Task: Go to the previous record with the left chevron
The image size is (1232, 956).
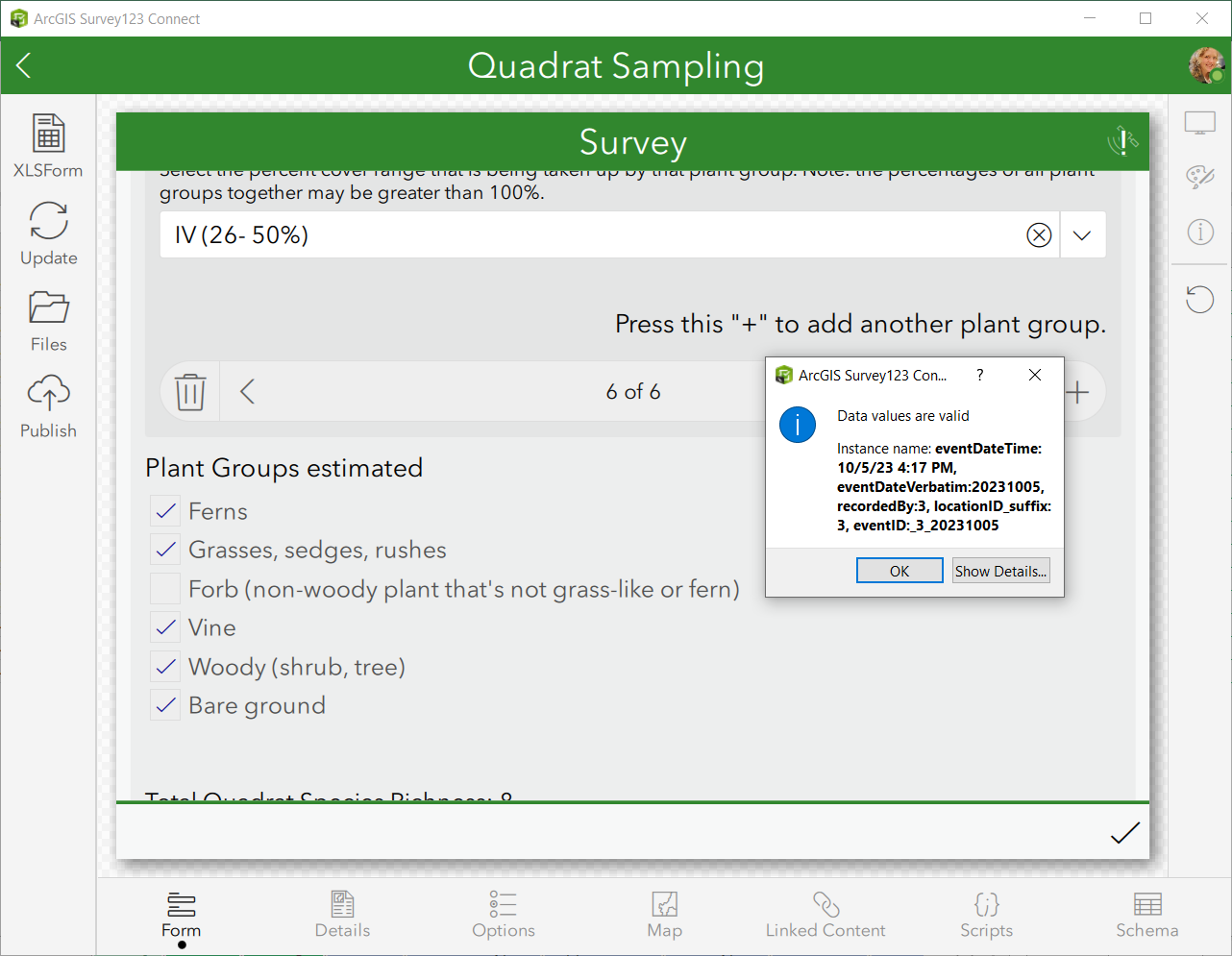Action: (248, 391)
